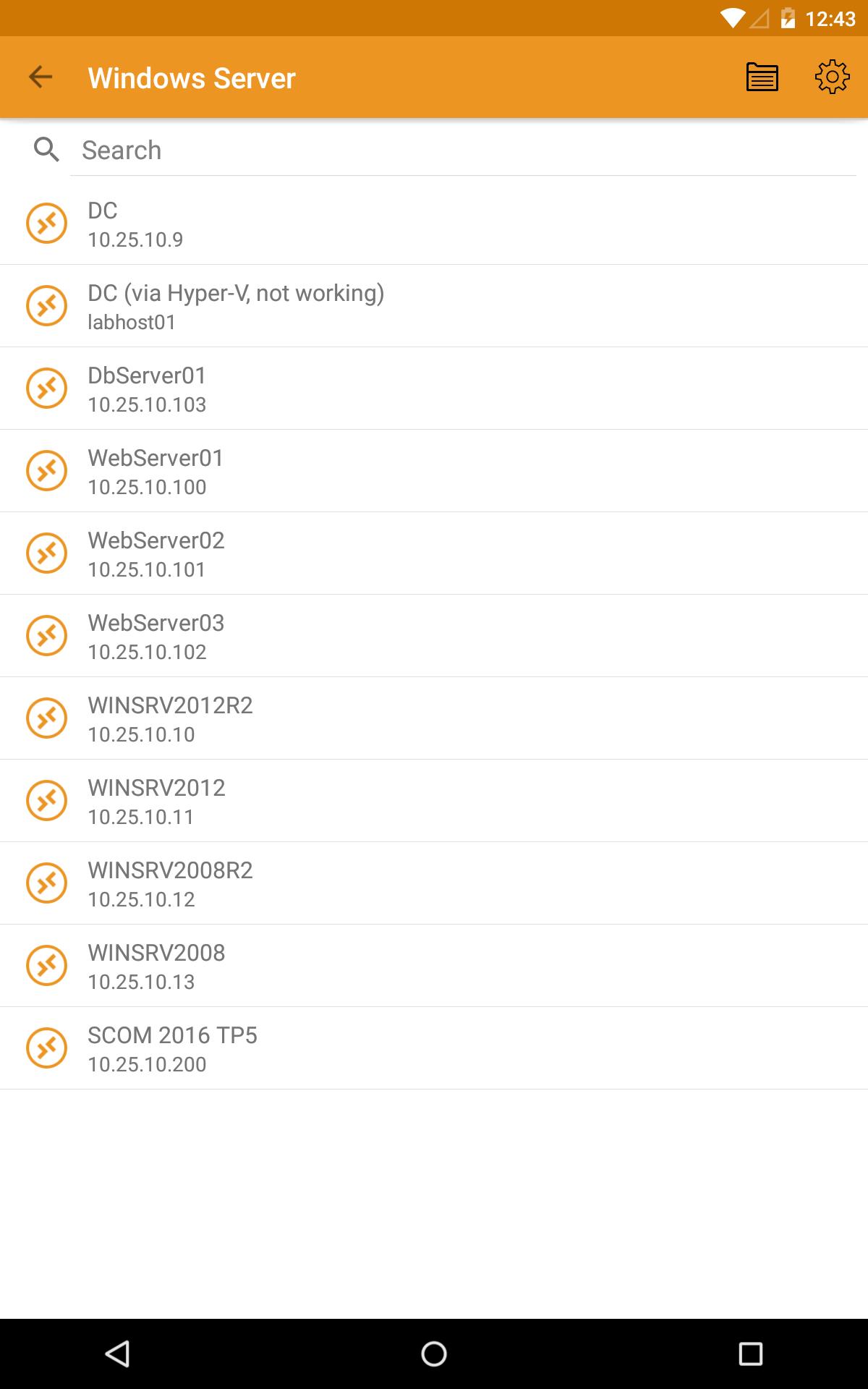Tap the RDP icon beside WINSRV2012R2

(46, 718)
